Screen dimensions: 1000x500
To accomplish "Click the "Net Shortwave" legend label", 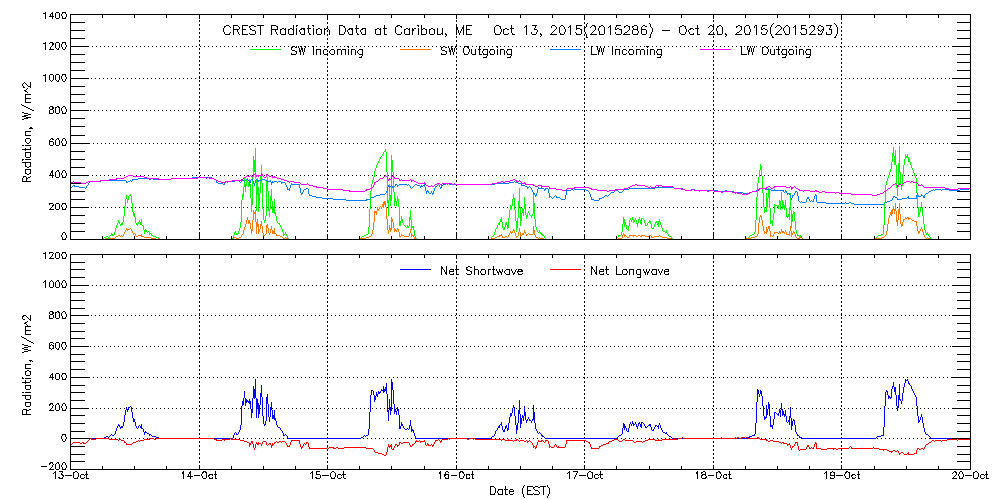I will pyautogui.click(x=481, y=271).
